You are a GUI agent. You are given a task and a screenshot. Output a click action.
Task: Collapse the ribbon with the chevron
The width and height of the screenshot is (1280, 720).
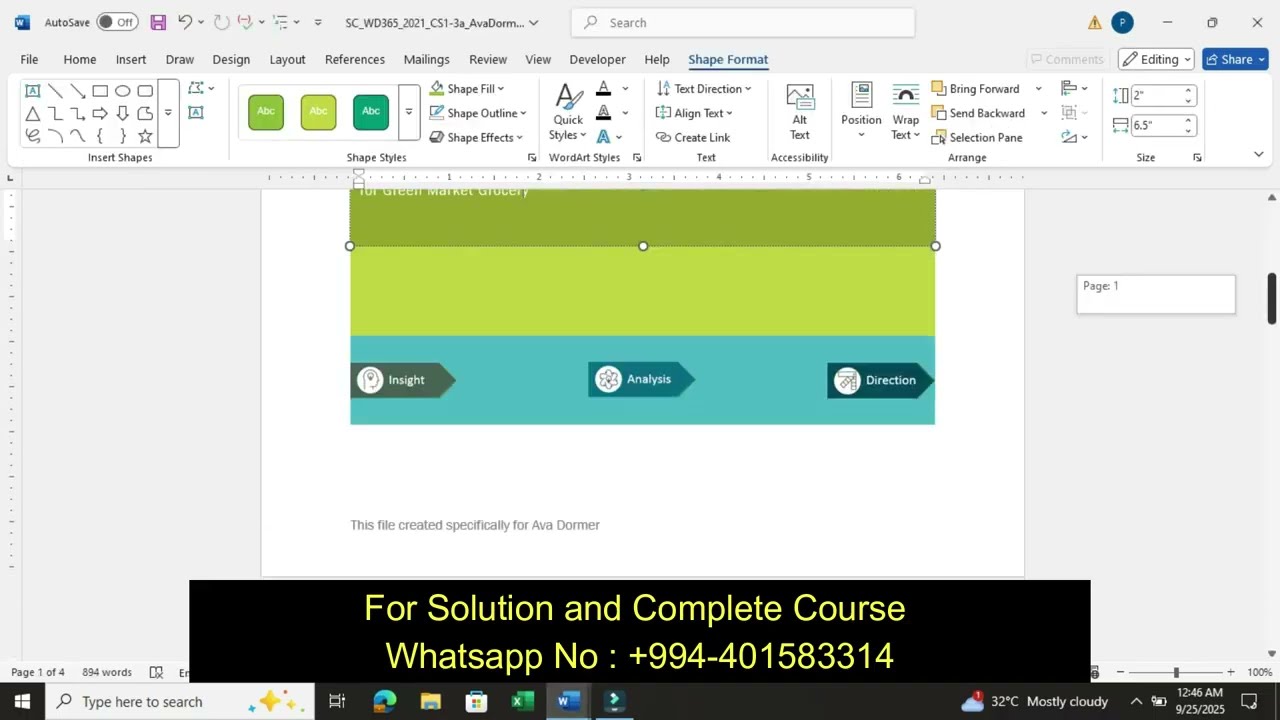tap(1259, 154)
